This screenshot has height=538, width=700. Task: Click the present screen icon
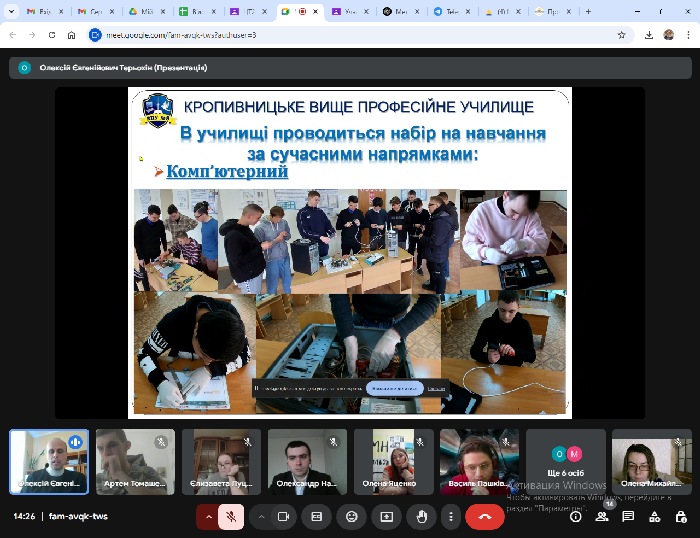pyautogui.click(x=386, y=517)
